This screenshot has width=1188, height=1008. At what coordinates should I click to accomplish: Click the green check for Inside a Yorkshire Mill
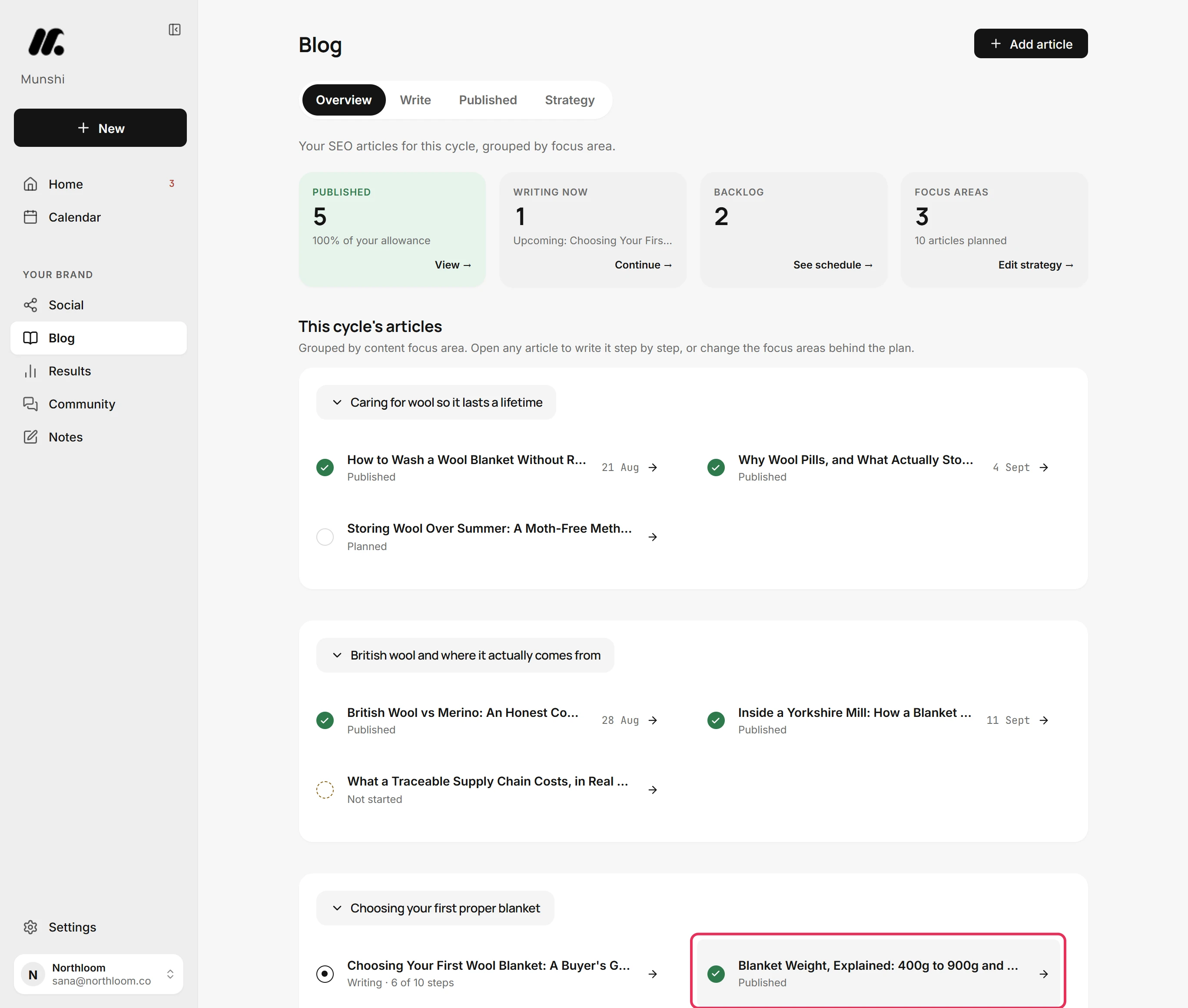click(716, 720)
